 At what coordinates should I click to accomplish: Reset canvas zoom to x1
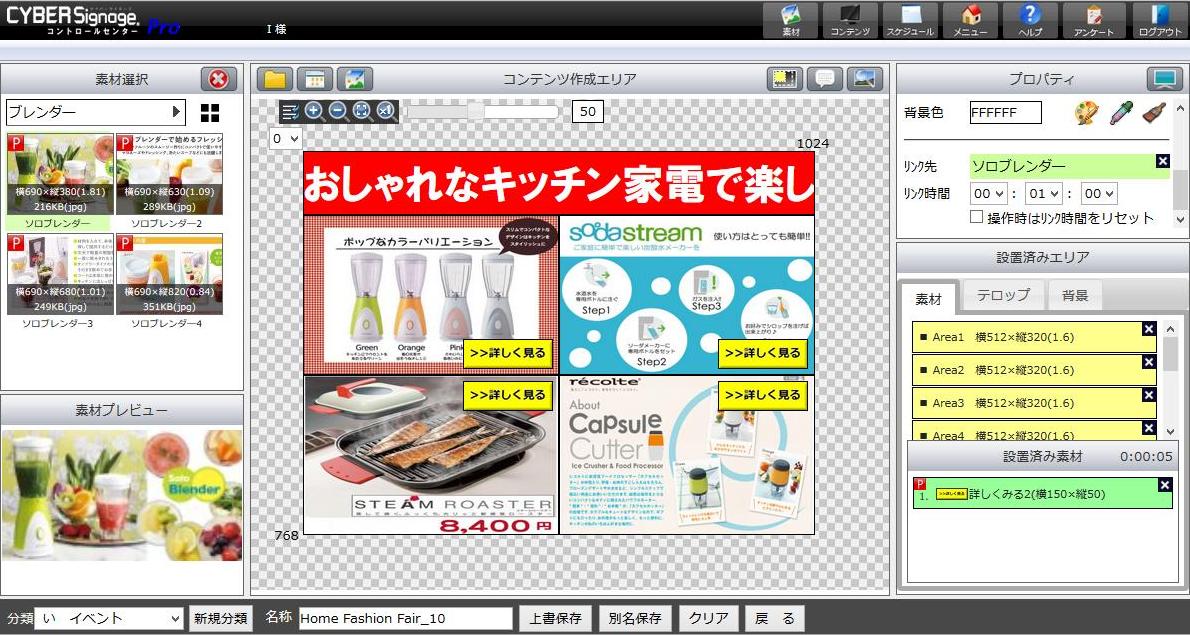click(386, 112)
